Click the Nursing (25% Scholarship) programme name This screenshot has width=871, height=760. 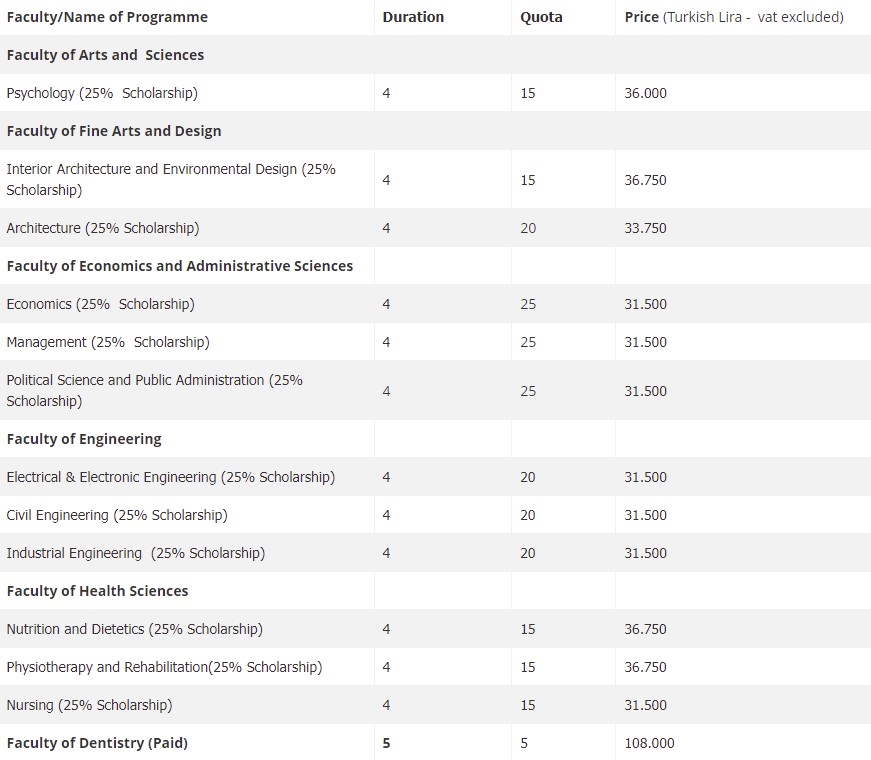coord(89,705)
